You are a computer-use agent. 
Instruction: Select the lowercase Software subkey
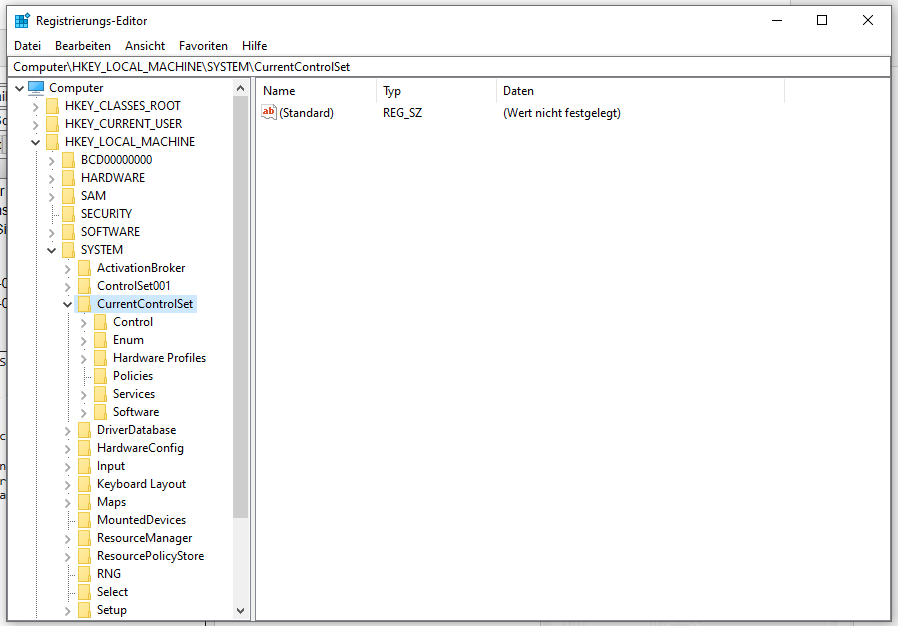click(x=136, y=412)
